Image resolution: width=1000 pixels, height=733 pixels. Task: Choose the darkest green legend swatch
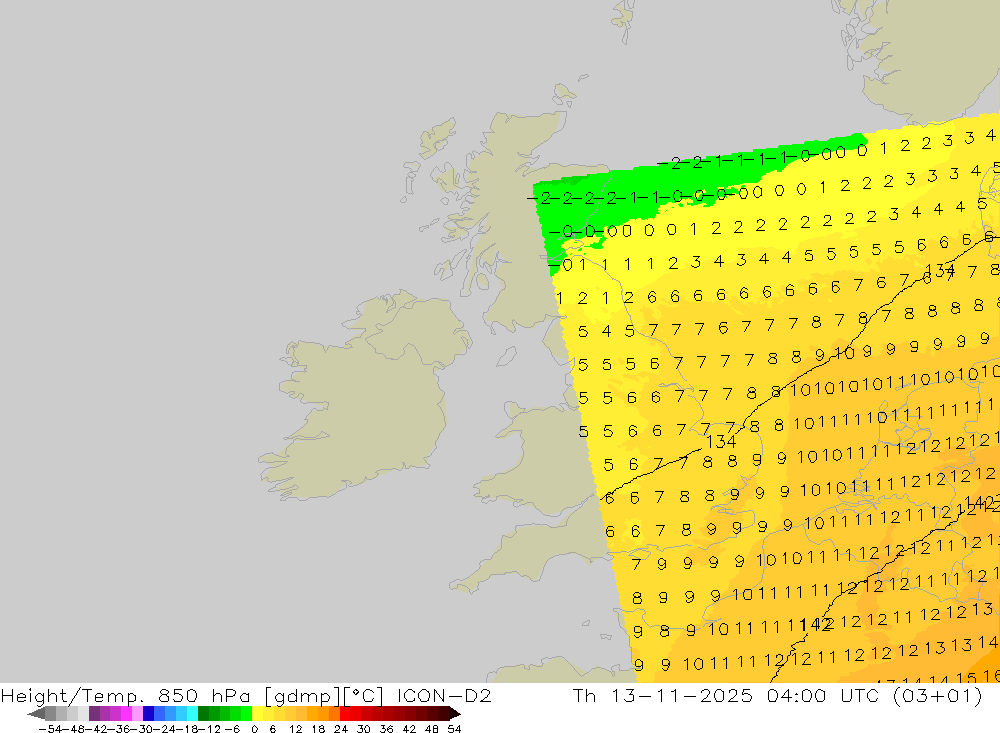pos(203,714)
